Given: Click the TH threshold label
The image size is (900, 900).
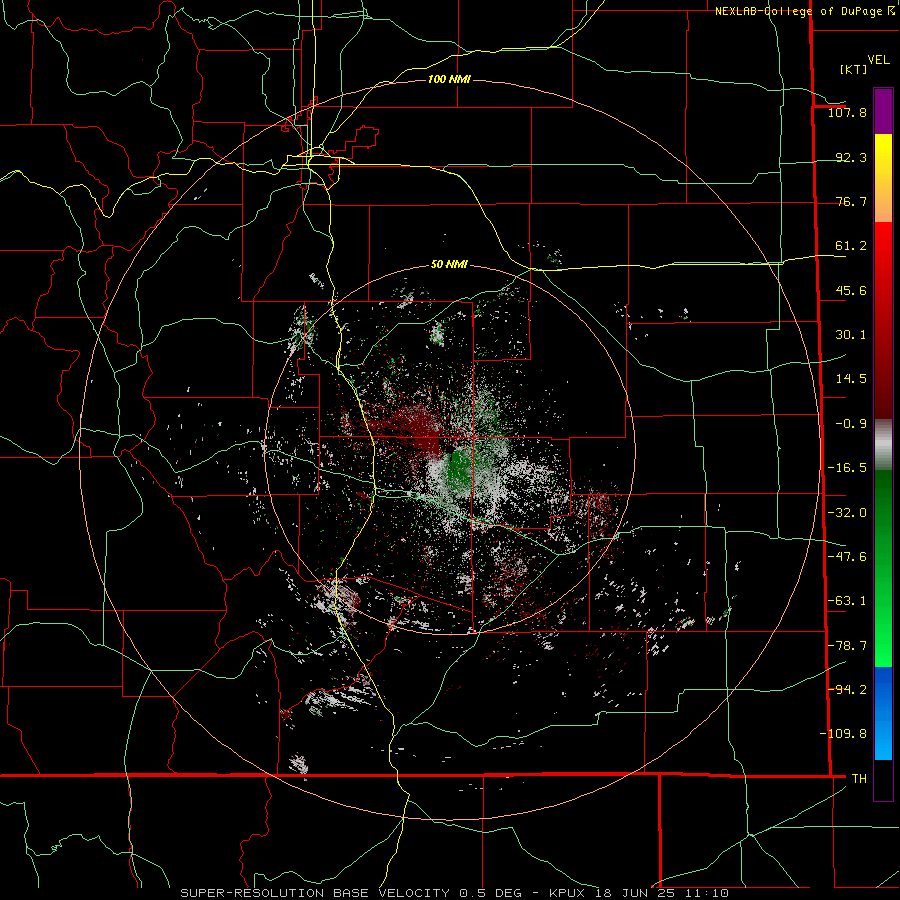Looking at the screenshot, I should pyautogui.click(x=859, y=778).
